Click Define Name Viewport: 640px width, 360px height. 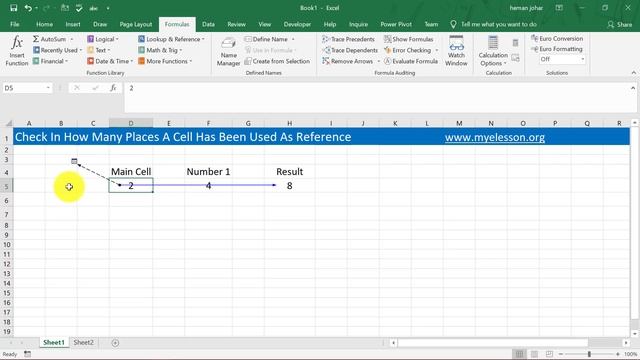point(266,39)
